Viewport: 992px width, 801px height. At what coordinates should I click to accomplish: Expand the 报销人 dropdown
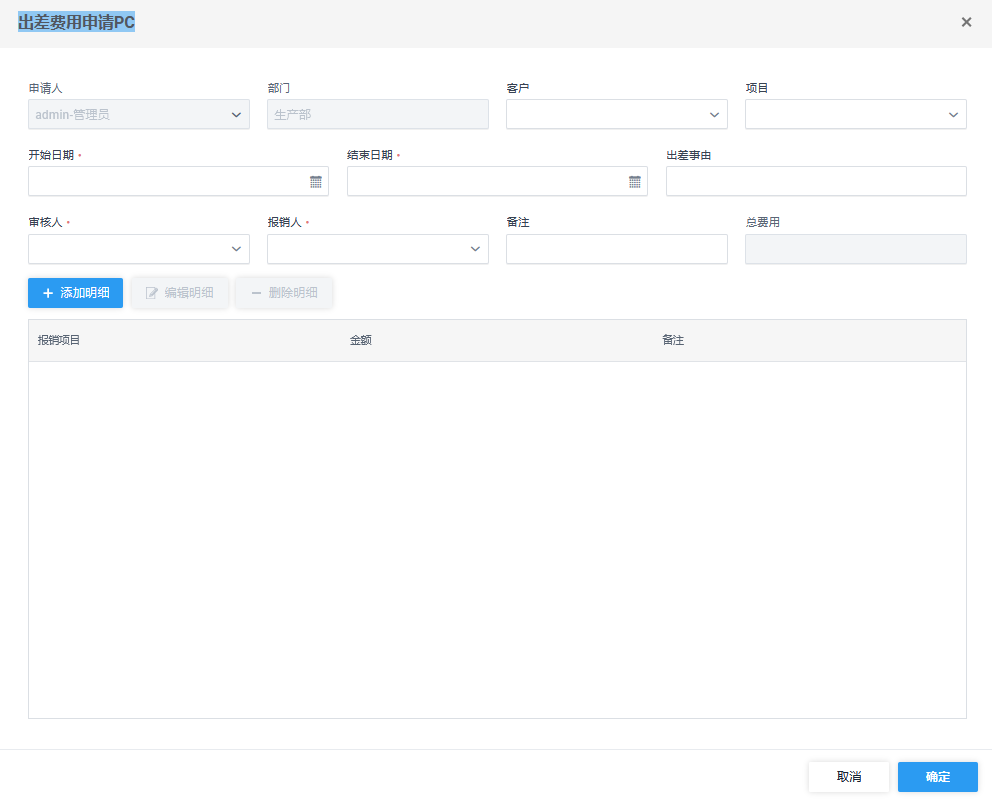(x=475, y=249)
